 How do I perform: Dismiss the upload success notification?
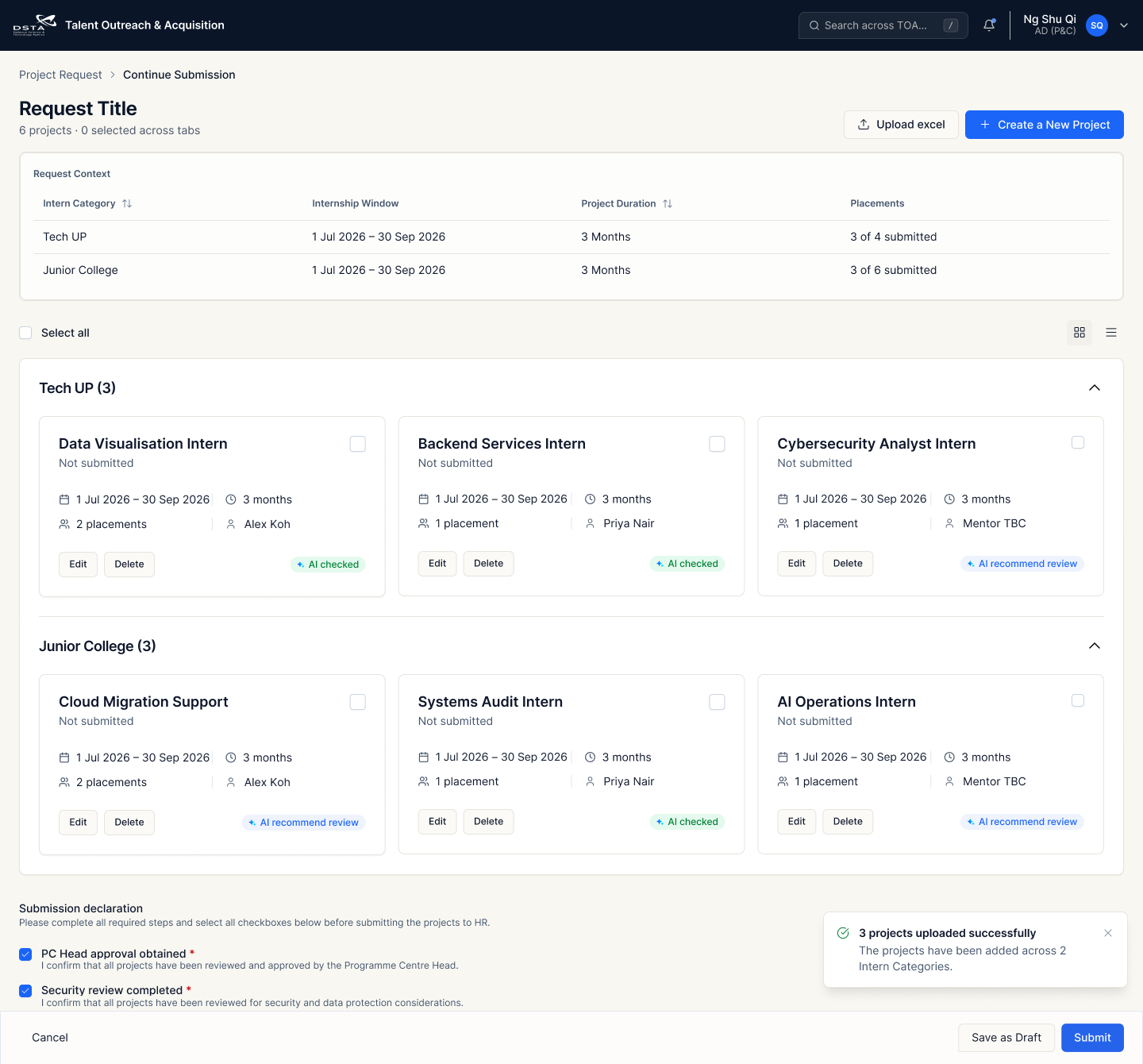1108,933
